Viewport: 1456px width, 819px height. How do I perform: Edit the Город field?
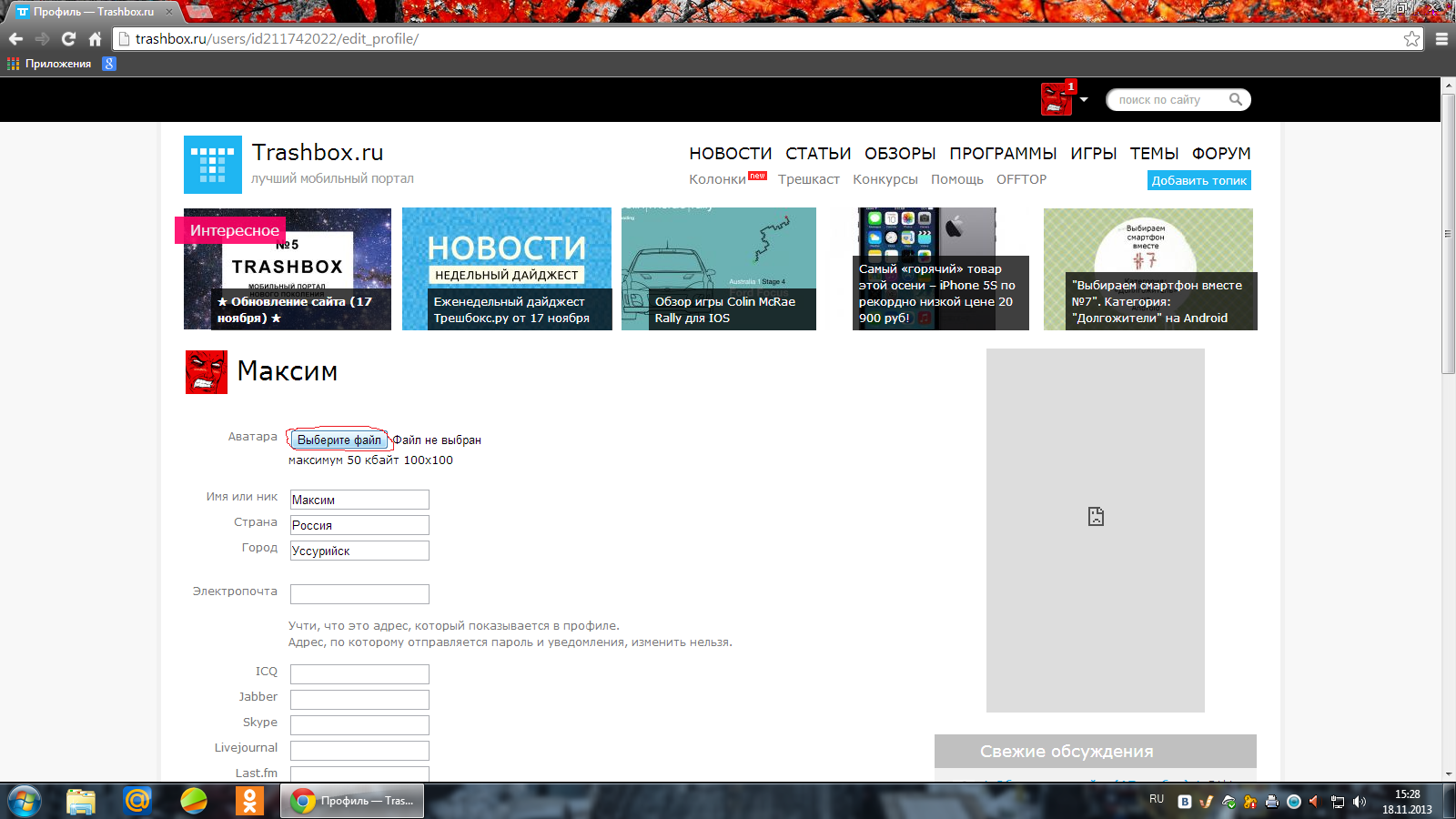(359, 551)
